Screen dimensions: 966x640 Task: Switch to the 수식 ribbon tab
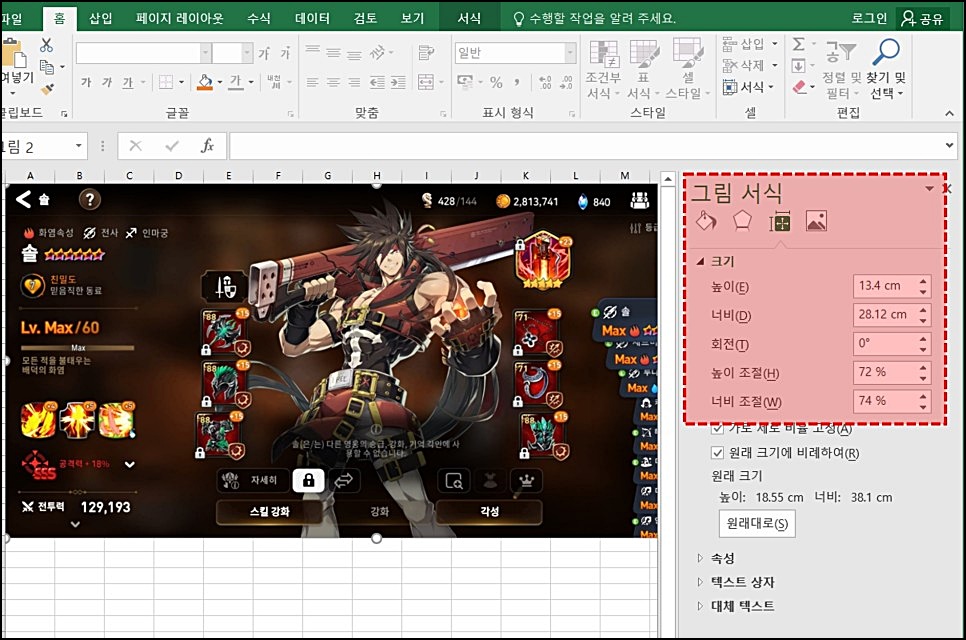(x=259, y=18)
